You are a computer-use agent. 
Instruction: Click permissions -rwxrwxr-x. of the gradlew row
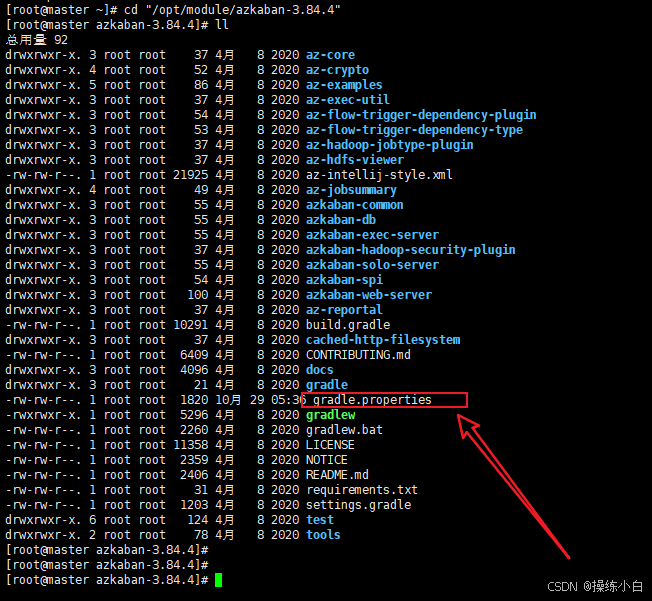click(43, 415)
